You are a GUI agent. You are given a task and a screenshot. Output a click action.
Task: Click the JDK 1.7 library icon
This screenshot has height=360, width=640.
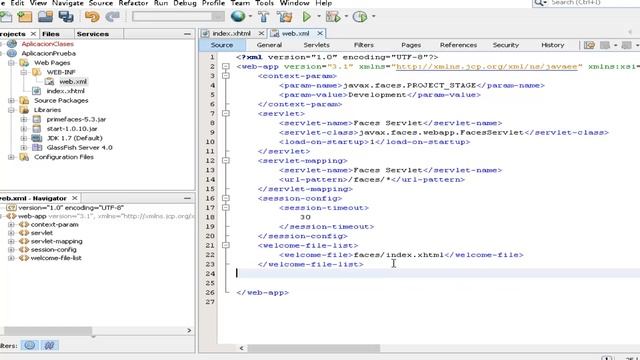(x=37, y=138)
